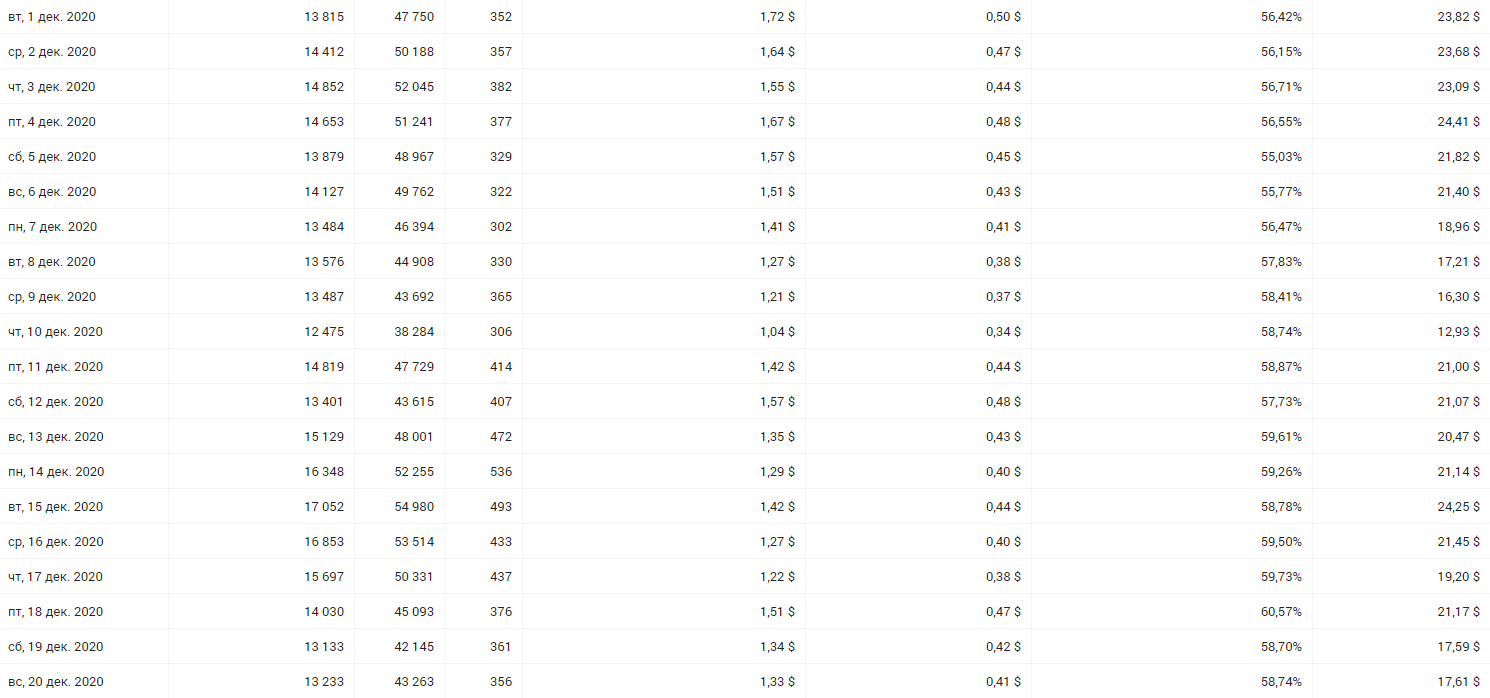Click the 55,03% percentage cell
1490x698 pixels.
point(1281,157)
